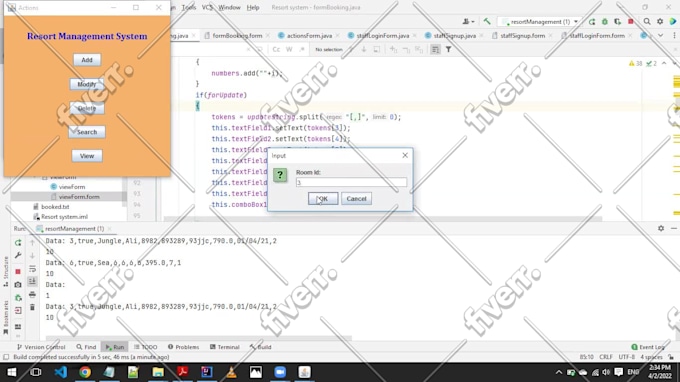This screenshot has height=382, width=680.
Task: Click the Modify button in Actions window
Action: click(x=87, y=84)
